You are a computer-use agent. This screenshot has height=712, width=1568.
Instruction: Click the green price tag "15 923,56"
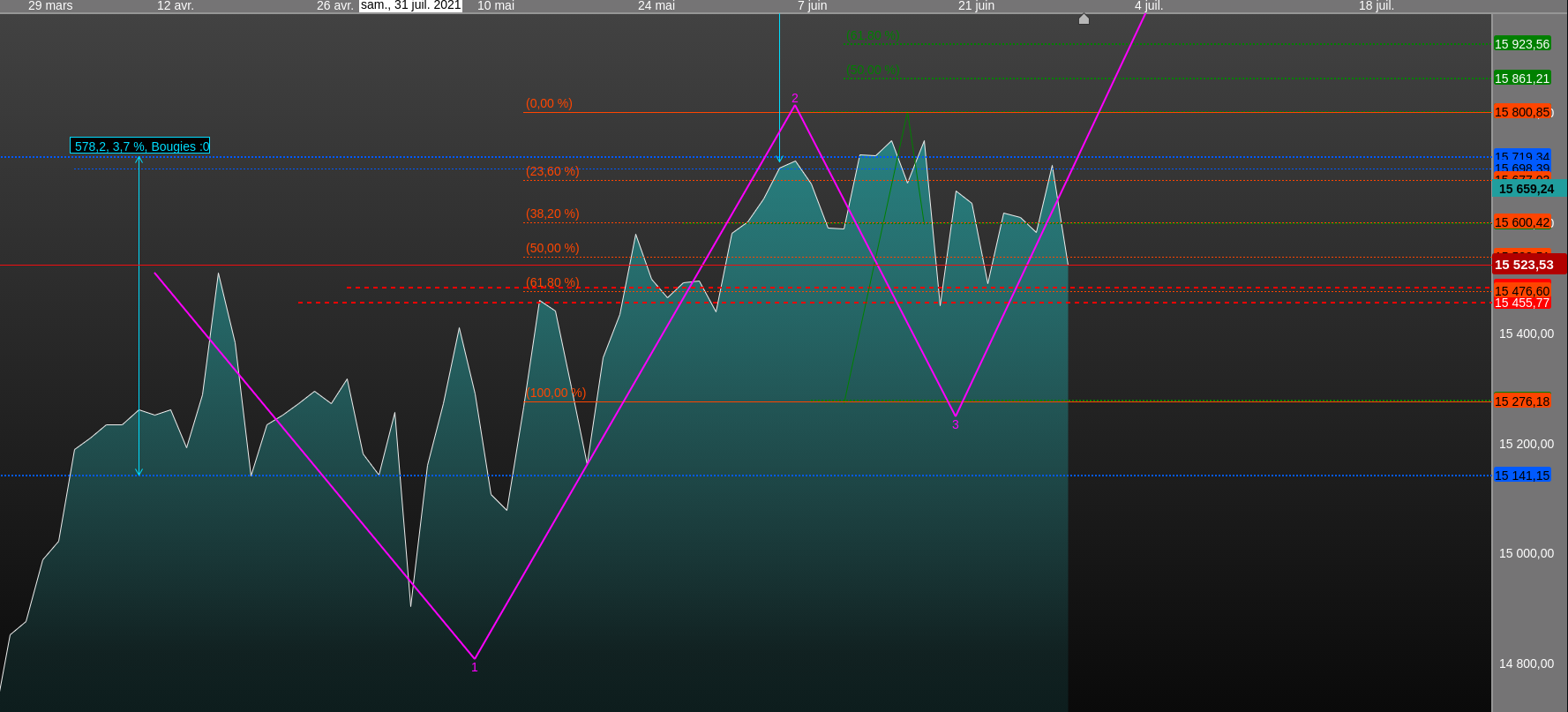click(x=1522, y=44)
